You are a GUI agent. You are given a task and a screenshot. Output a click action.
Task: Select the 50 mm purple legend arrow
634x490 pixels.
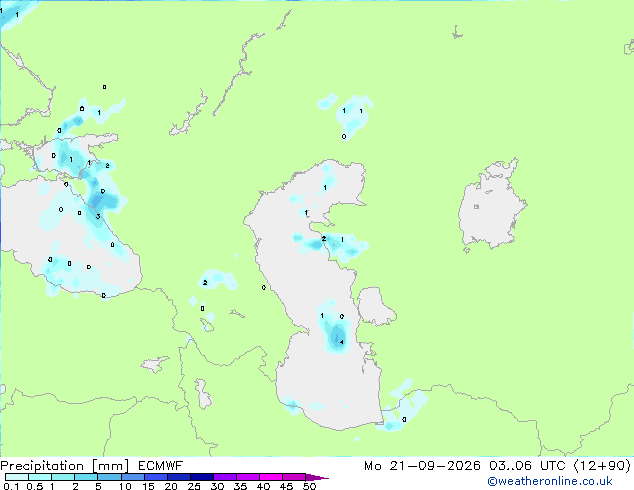click(317, 477)
